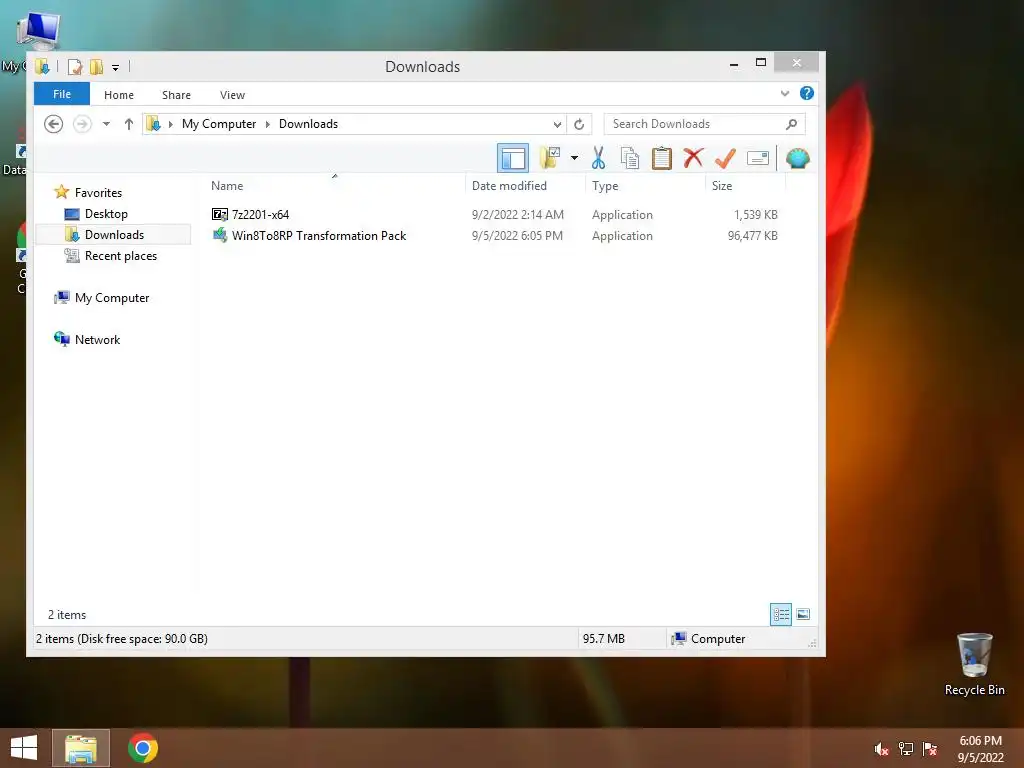Click Downloads in the address bar path
The width and height of the screenshot is (1024, 768).
point(308,123)
